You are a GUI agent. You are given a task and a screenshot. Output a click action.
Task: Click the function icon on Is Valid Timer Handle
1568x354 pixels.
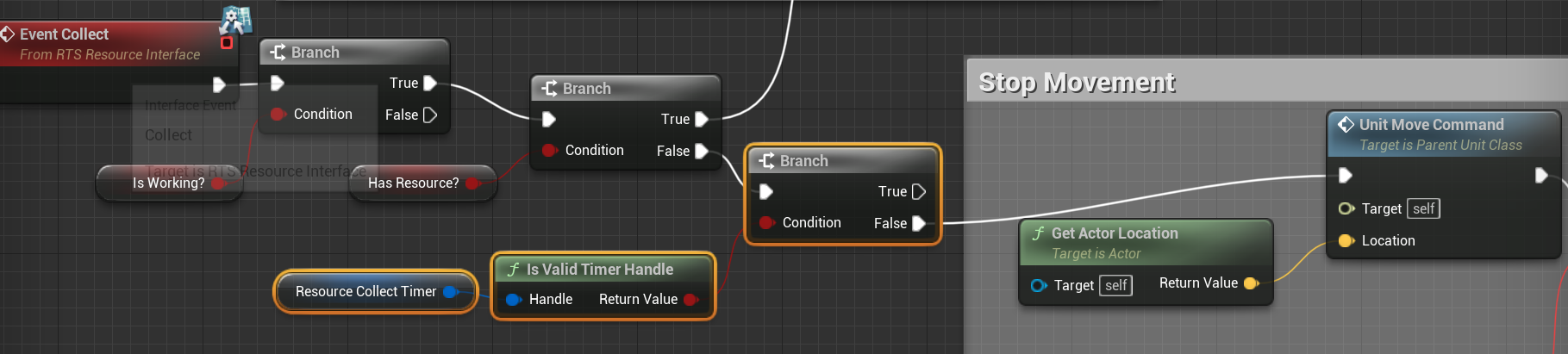pos(514,270)
